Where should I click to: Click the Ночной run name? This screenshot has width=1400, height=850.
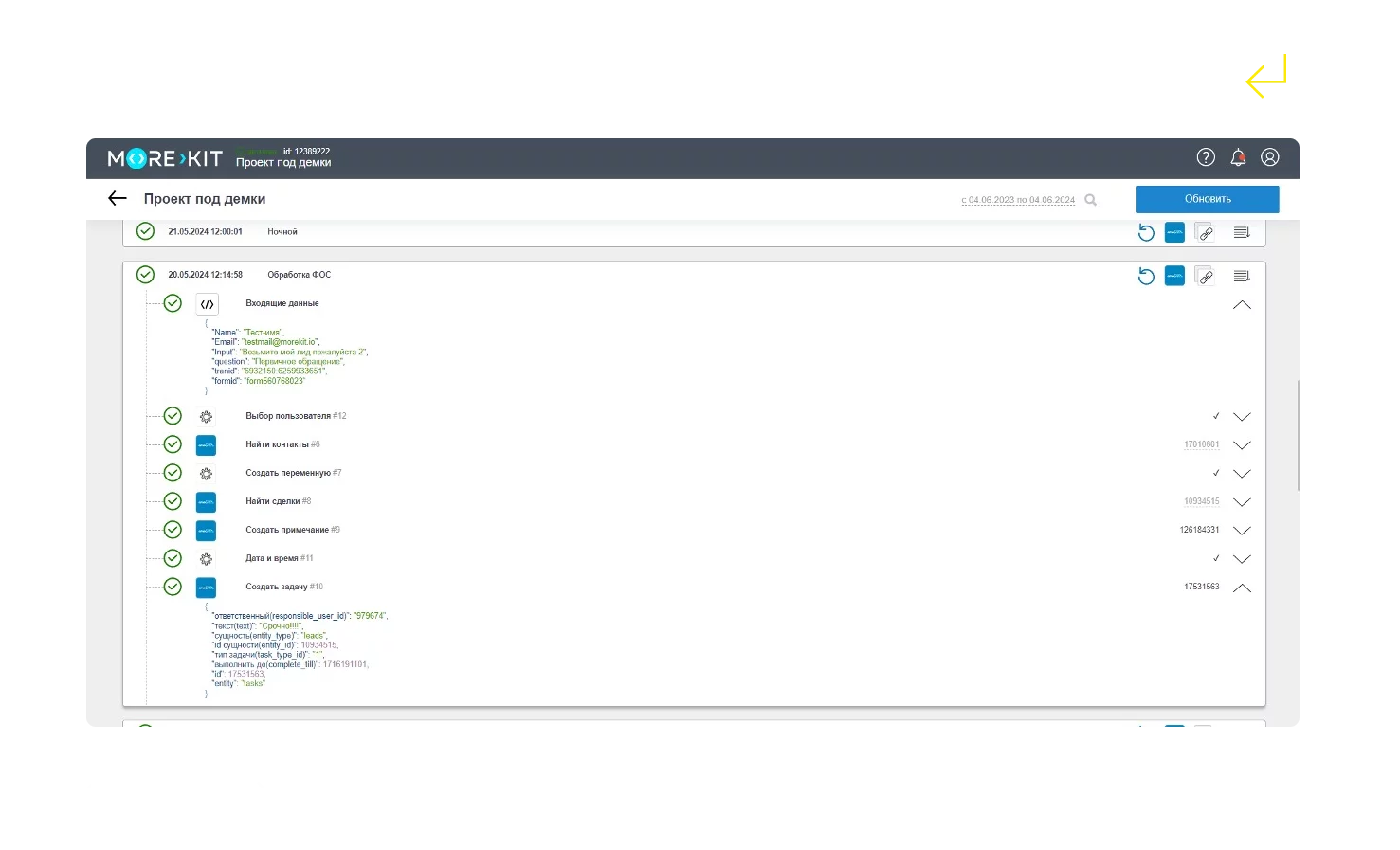[282, 231]
